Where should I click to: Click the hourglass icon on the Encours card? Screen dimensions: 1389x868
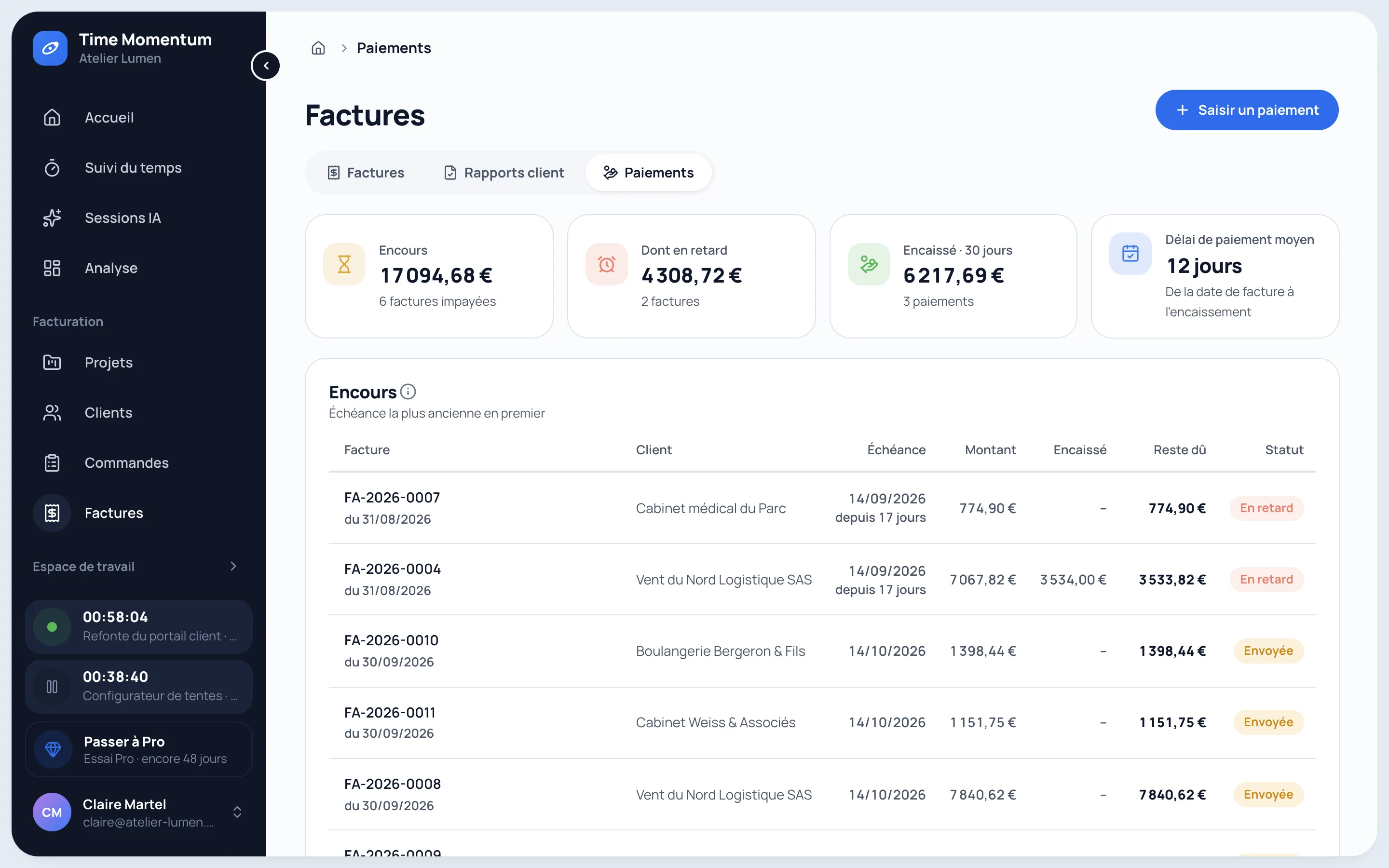tap(344, 265)
